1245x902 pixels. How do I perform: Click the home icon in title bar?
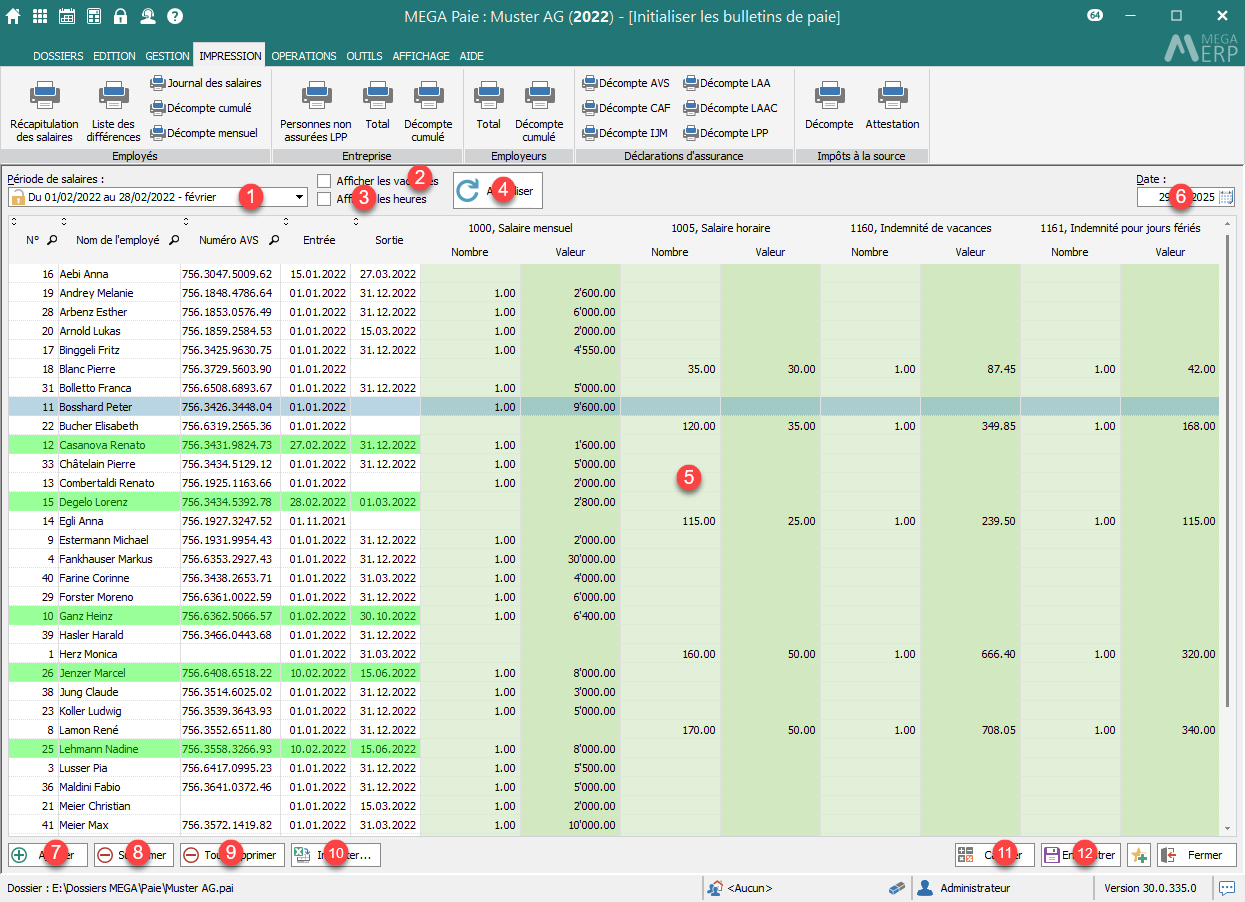point(15,16)
